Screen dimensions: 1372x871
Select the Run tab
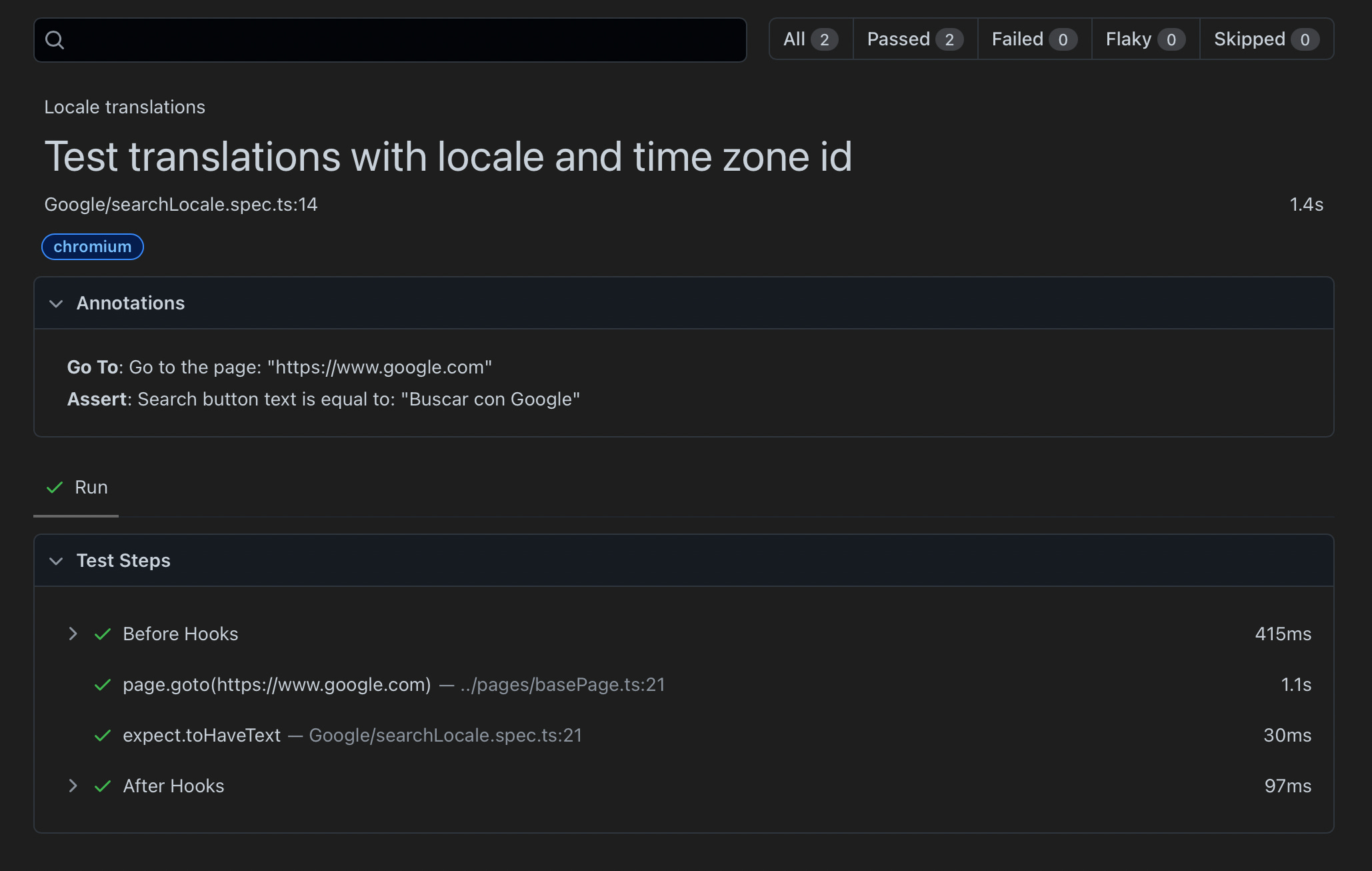pos(91,488)
